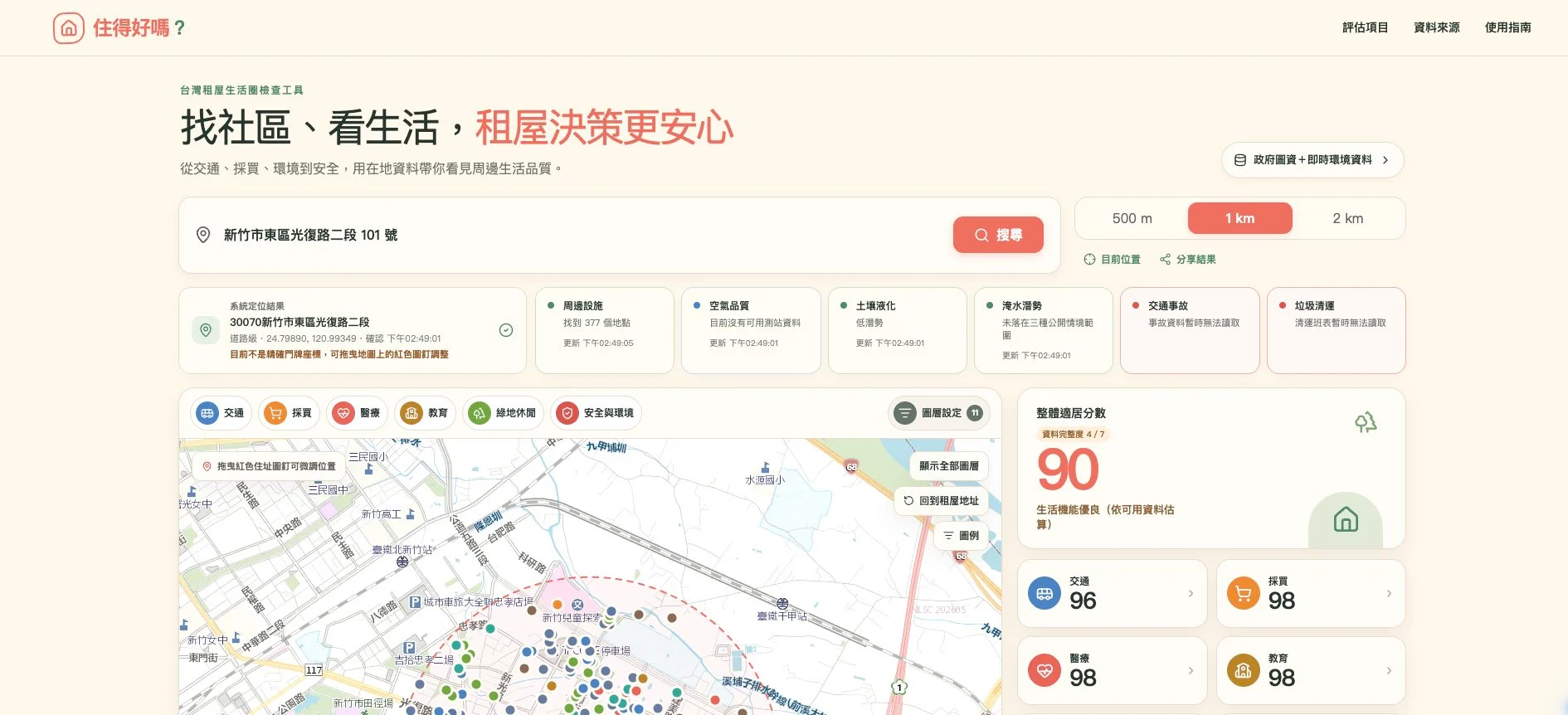Expand the 醫療 score card chevron
The height and width of the screenshot is (715, 1568).
[x=1191, y=671]
